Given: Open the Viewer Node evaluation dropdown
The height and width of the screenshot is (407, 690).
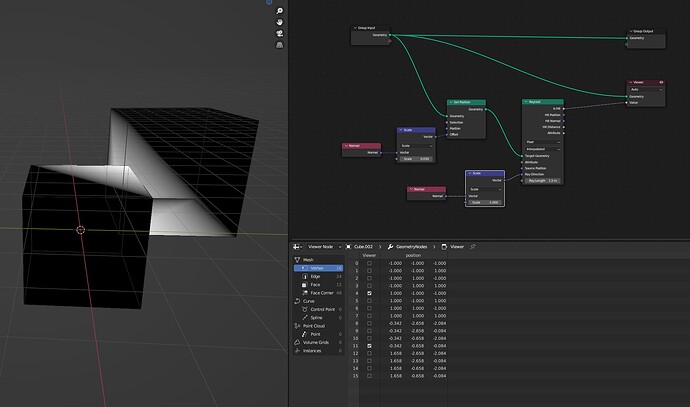Looking at the screenshot, I should click(324, 247).
